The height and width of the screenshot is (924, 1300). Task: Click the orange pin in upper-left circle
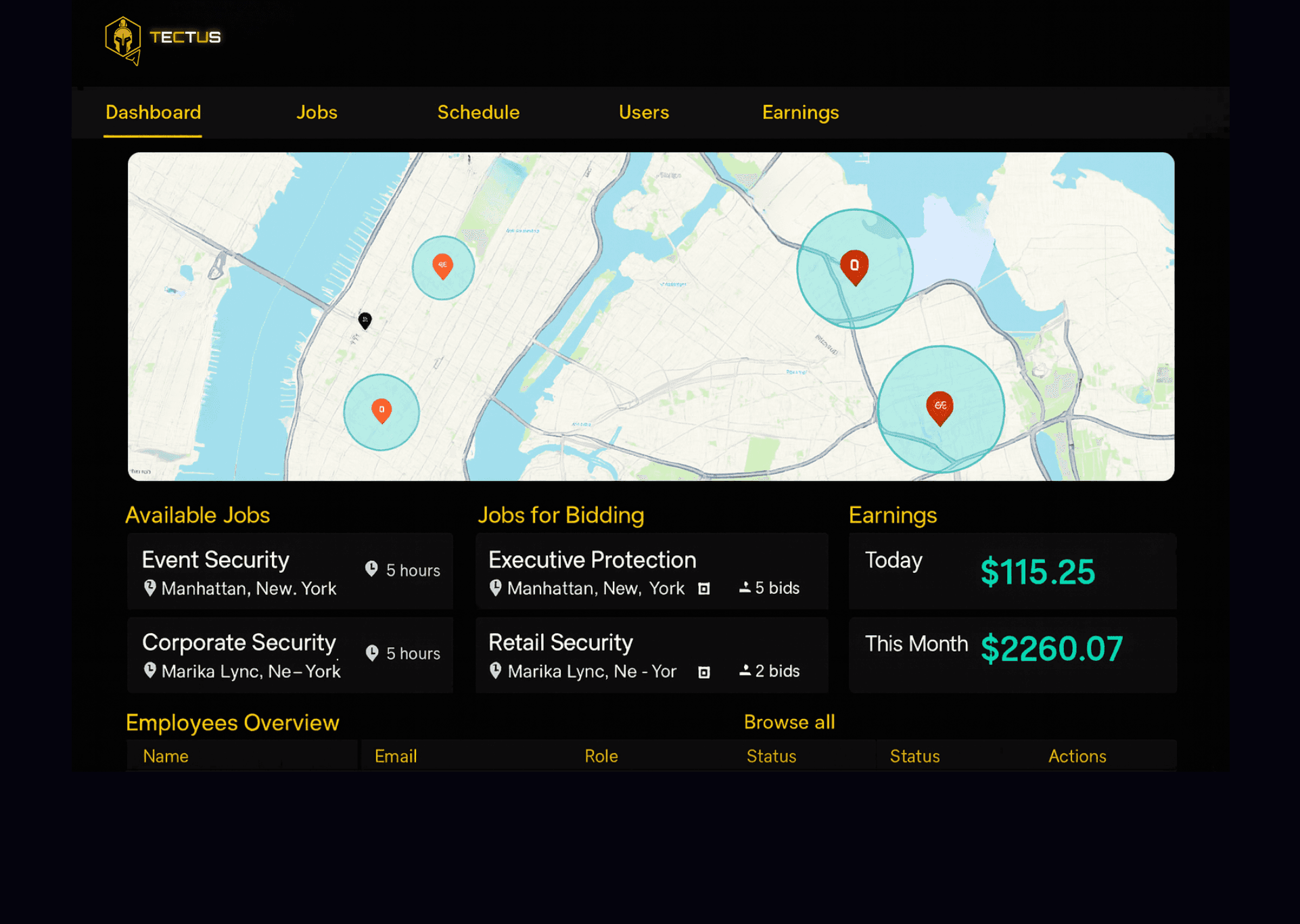point(442,265)
